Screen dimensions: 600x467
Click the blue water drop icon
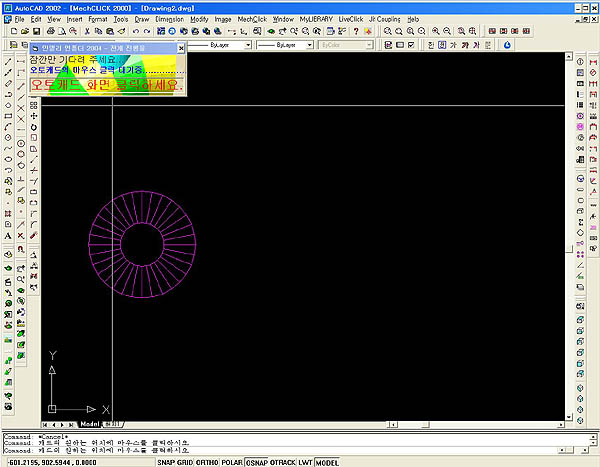click(x=507, y=45)
